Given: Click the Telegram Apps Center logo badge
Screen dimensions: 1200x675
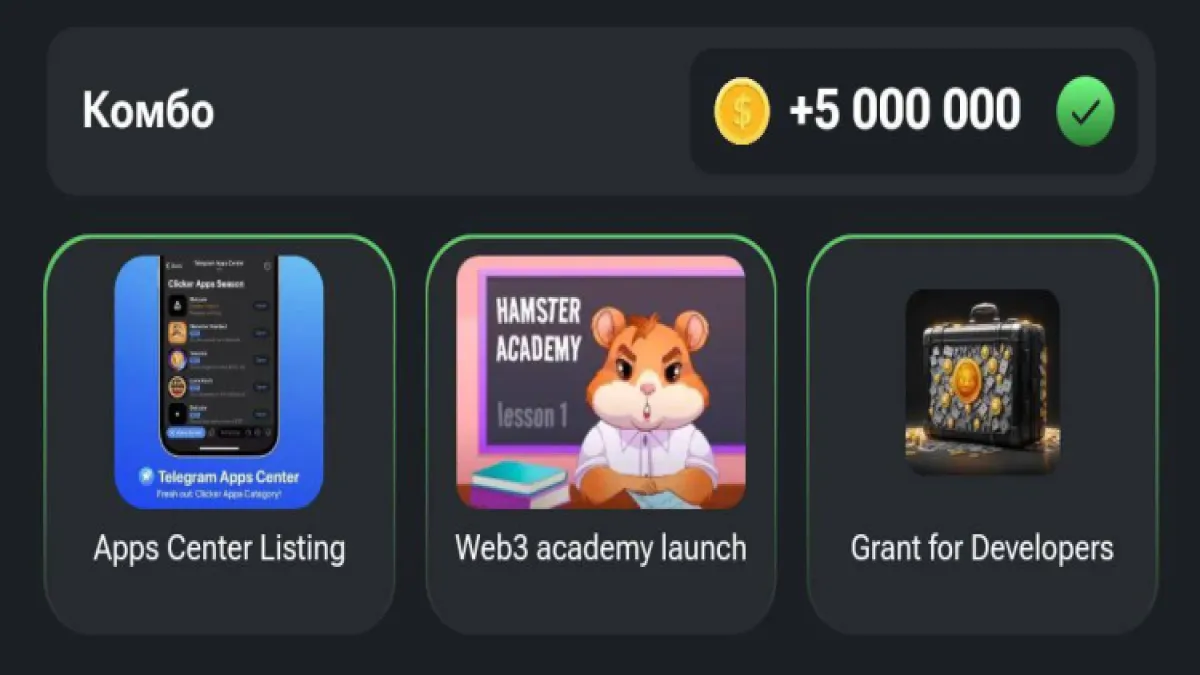Looking at the screenshot, I should 147,476.
